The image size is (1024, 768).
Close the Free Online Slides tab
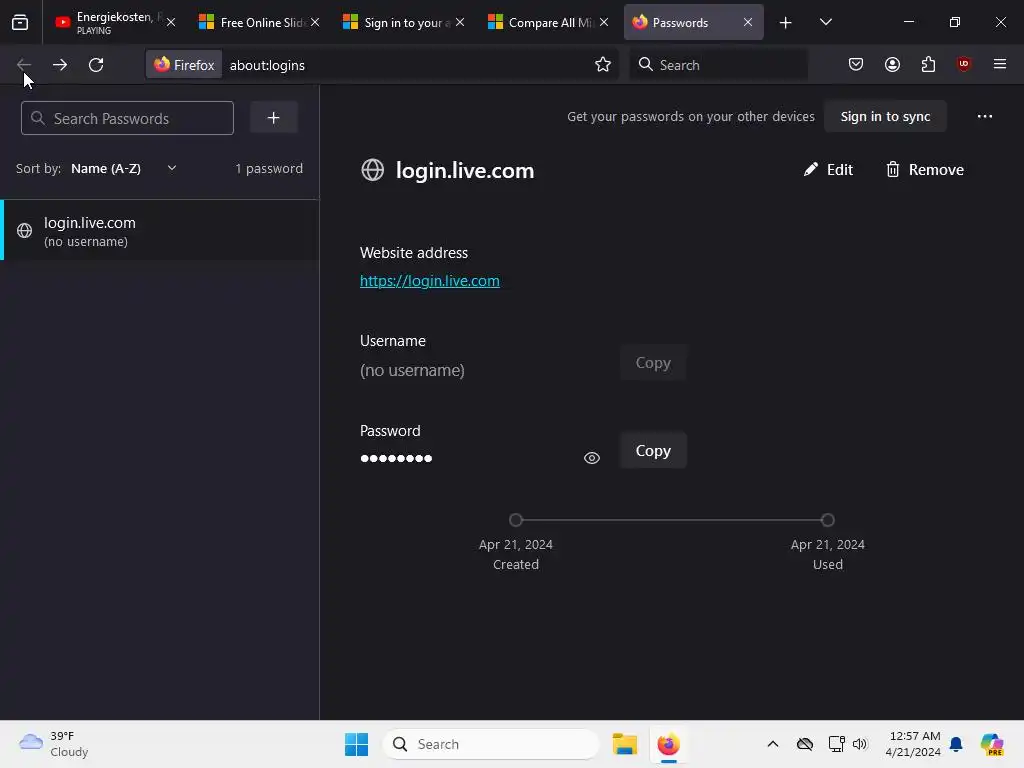click(x=315, y=22)
